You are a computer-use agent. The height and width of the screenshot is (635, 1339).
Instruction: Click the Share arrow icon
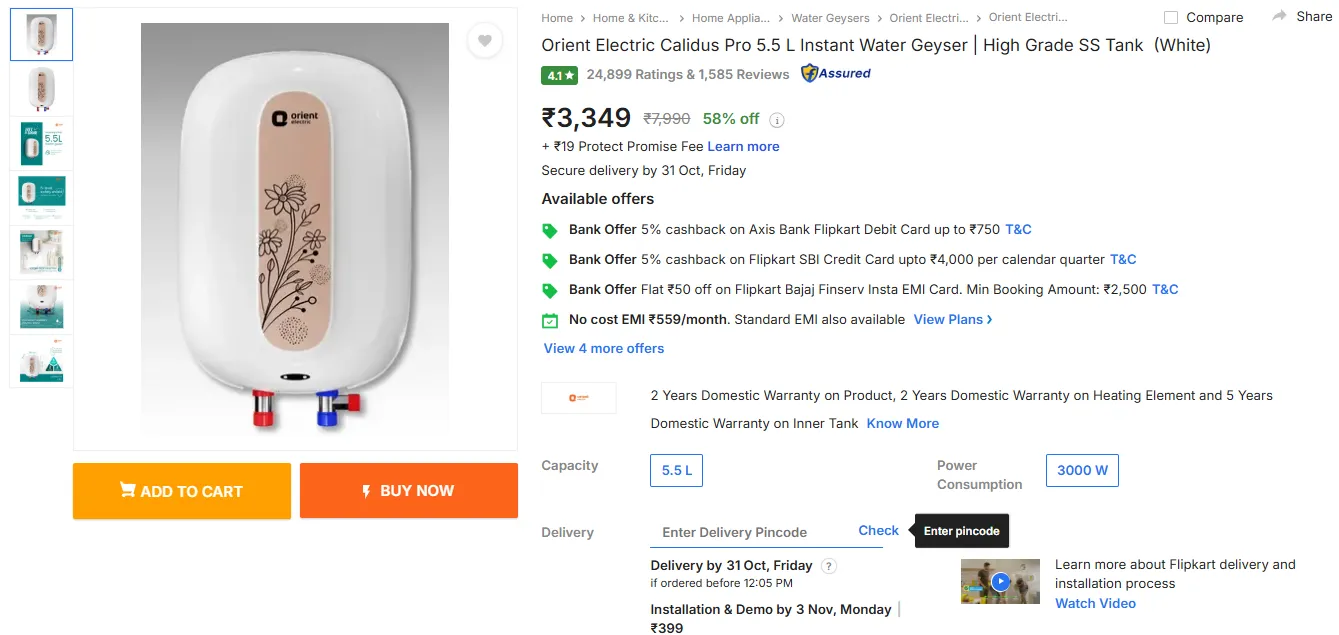point(1279,16)
